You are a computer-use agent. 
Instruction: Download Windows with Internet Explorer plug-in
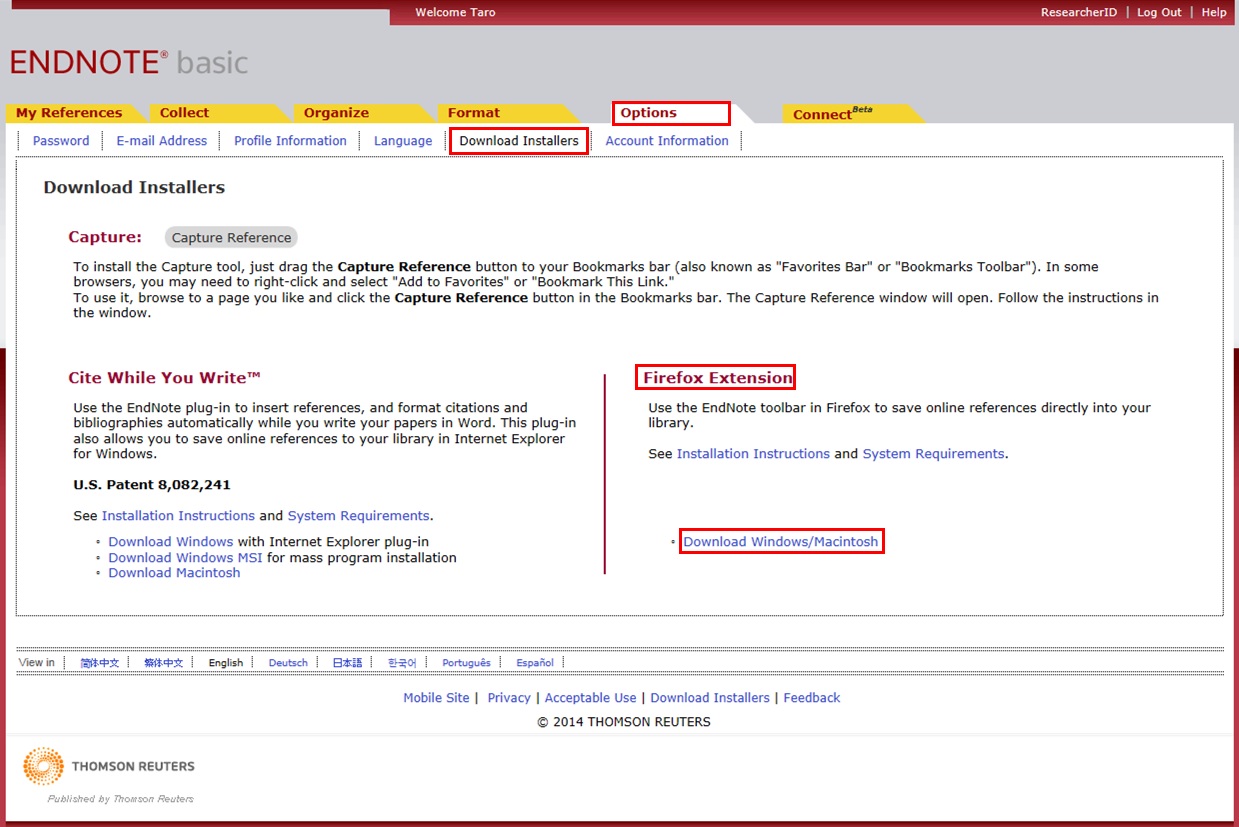pos(170,542)
